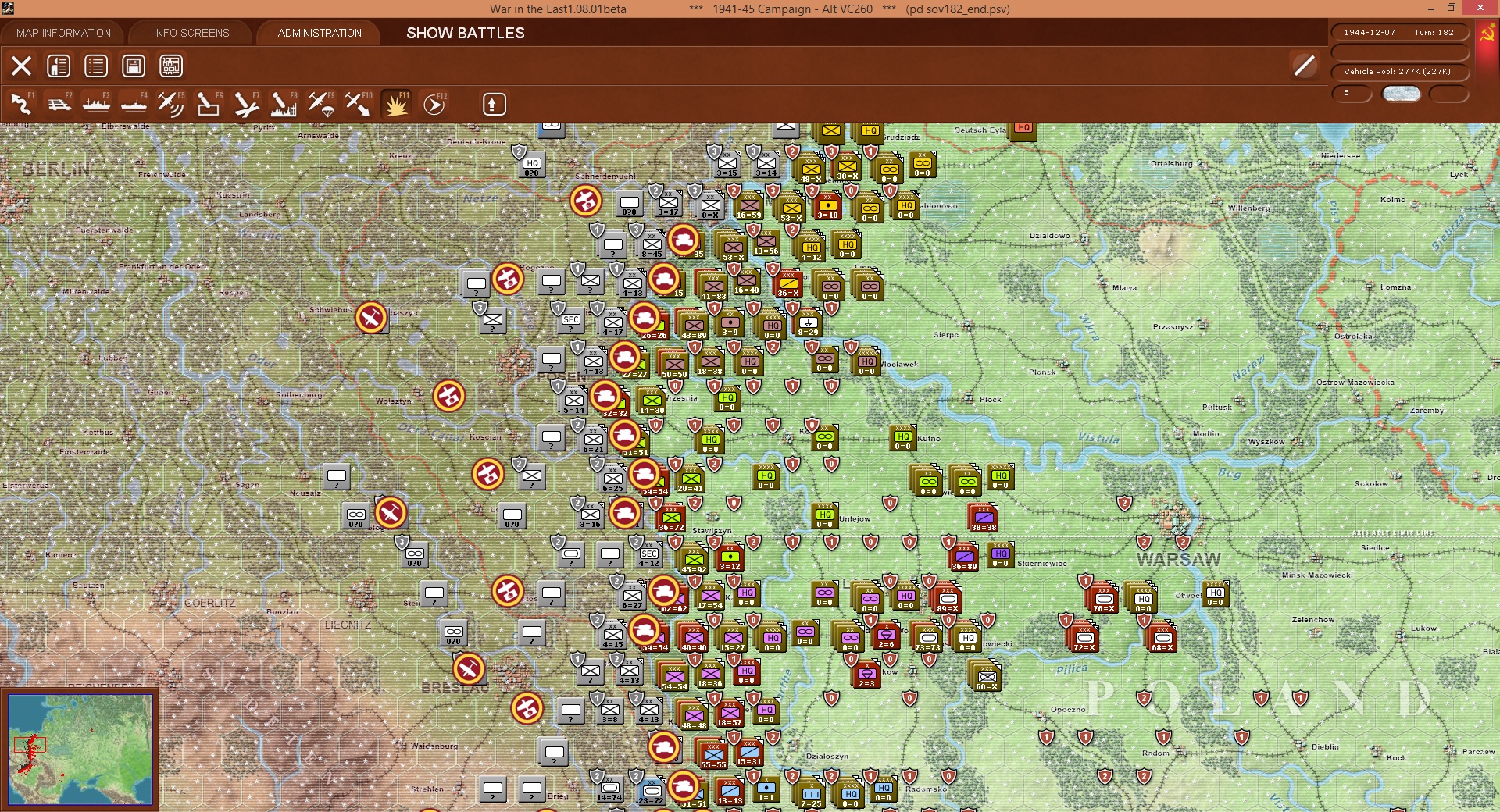Image resolution: width=1500 pixels, height=812 pixels.
Task: Restore down the War in the East window
Action: tap(1452, 9)
